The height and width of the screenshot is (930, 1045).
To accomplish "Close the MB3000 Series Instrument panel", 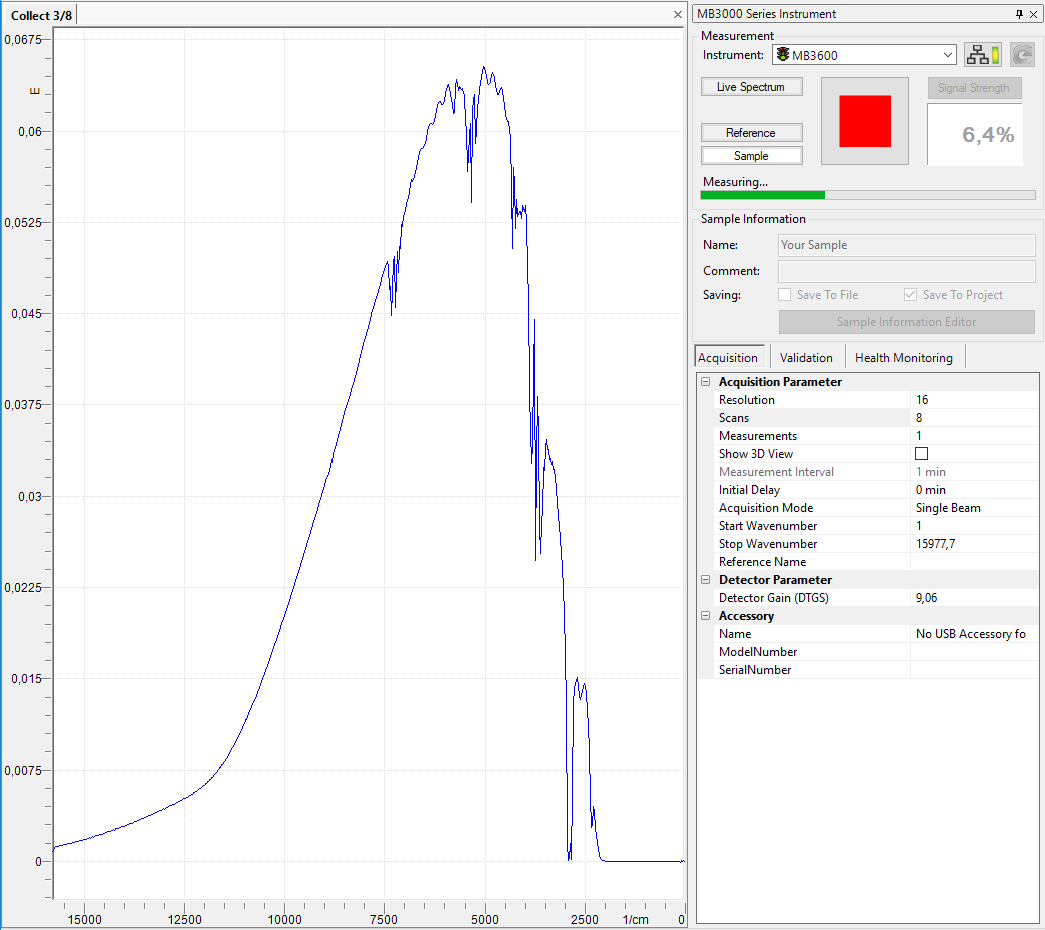I will (1033, 14).
